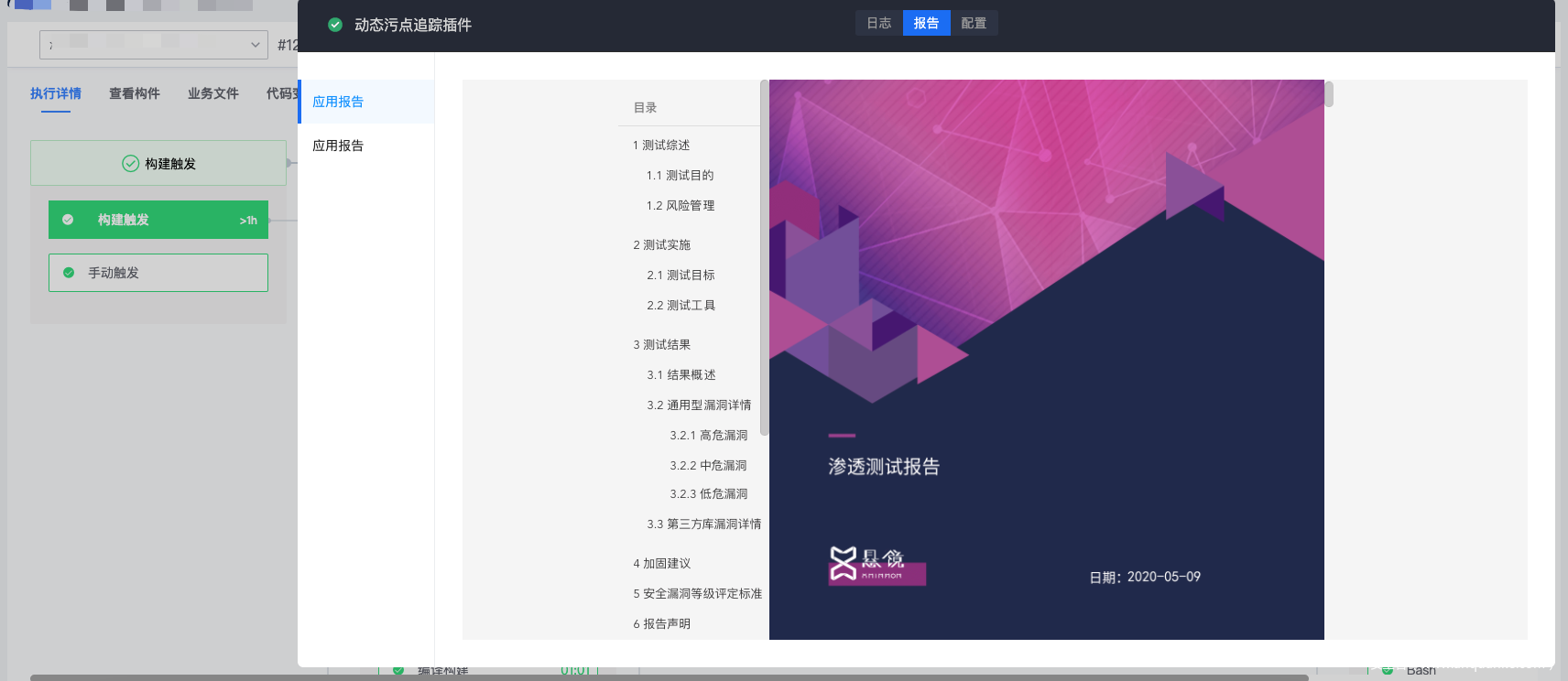Open the 配置 tab
Image resolution: width=1568 pixels, height=681 pixels.
pyautogui.click(x=974, y=23)
